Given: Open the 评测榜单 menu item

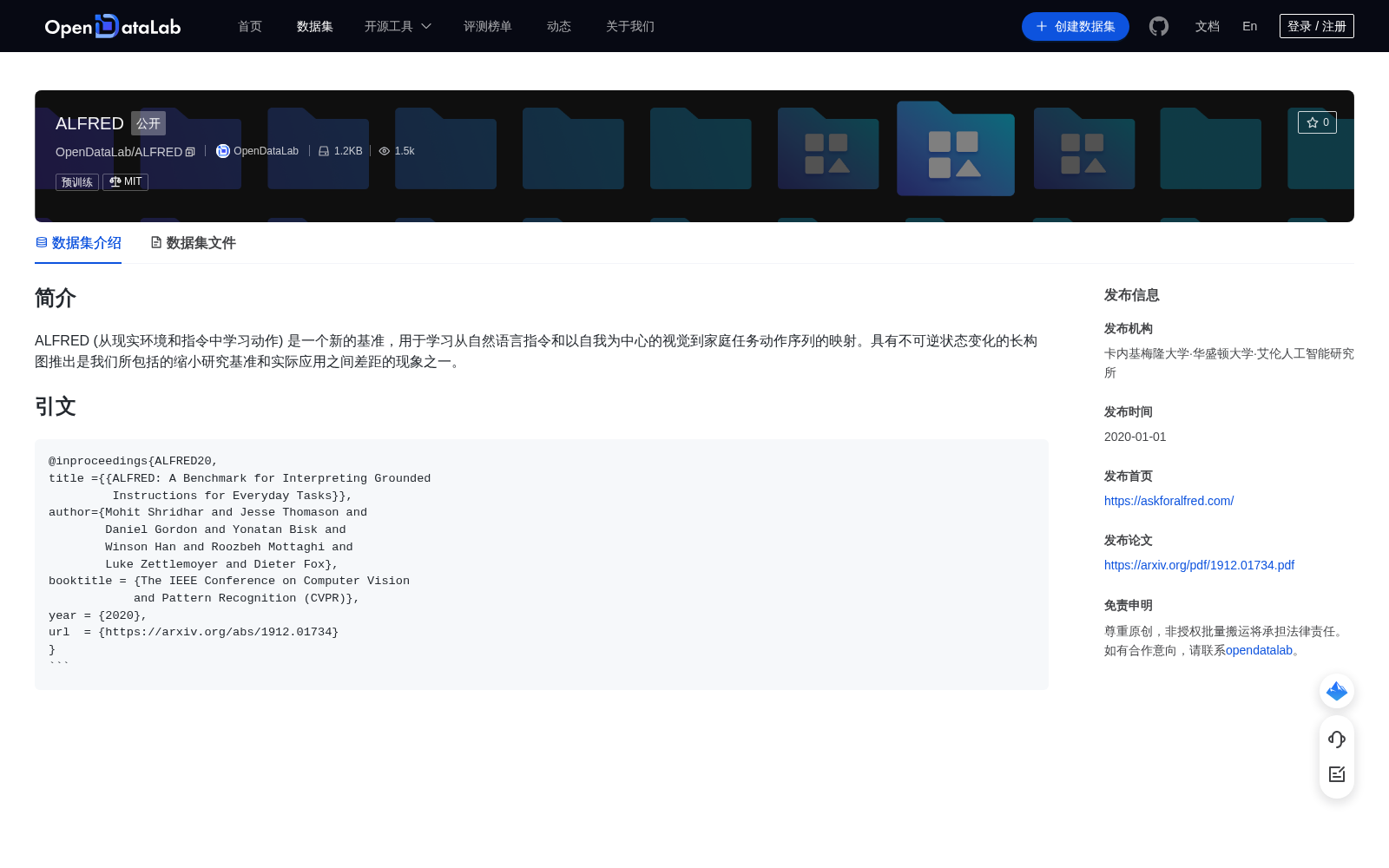Looking at the screenshot, I should pyautogui.click(x=488, y=26).
